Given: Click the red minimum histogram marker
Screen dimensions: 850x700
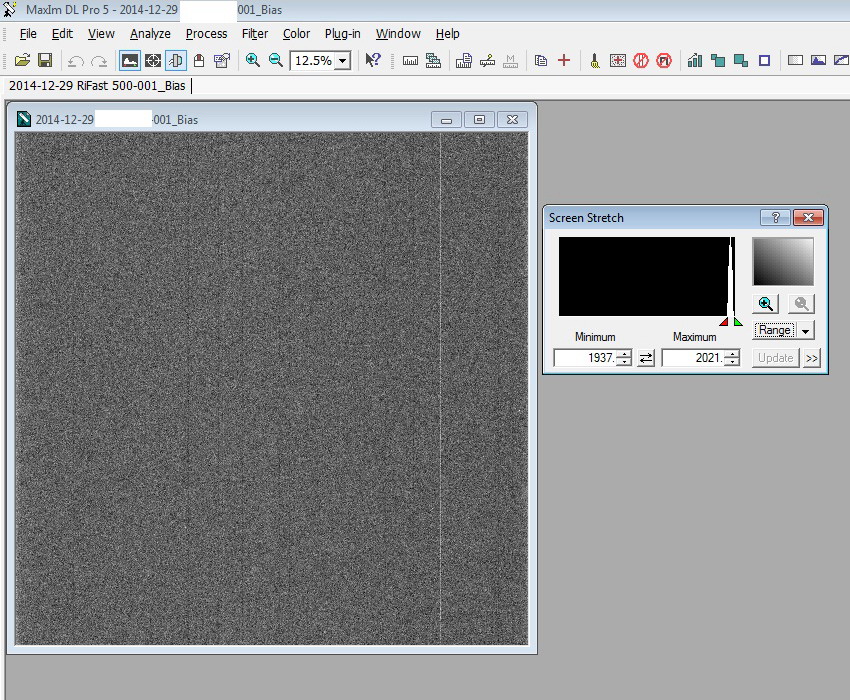Looking at the screenshot, I should pyautogui.click(x=723, y=322).
